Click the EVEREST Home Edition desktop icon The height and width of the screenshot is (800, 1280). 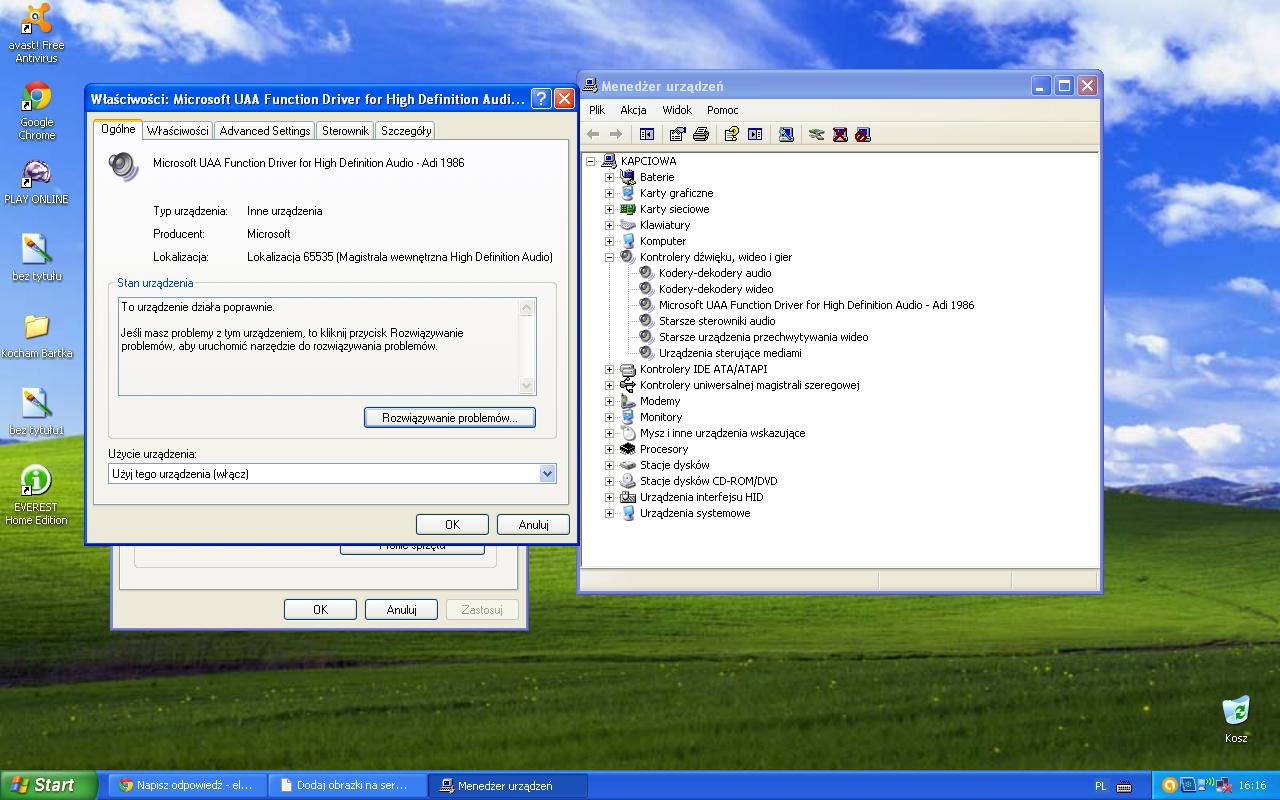(x=36, y=495)
